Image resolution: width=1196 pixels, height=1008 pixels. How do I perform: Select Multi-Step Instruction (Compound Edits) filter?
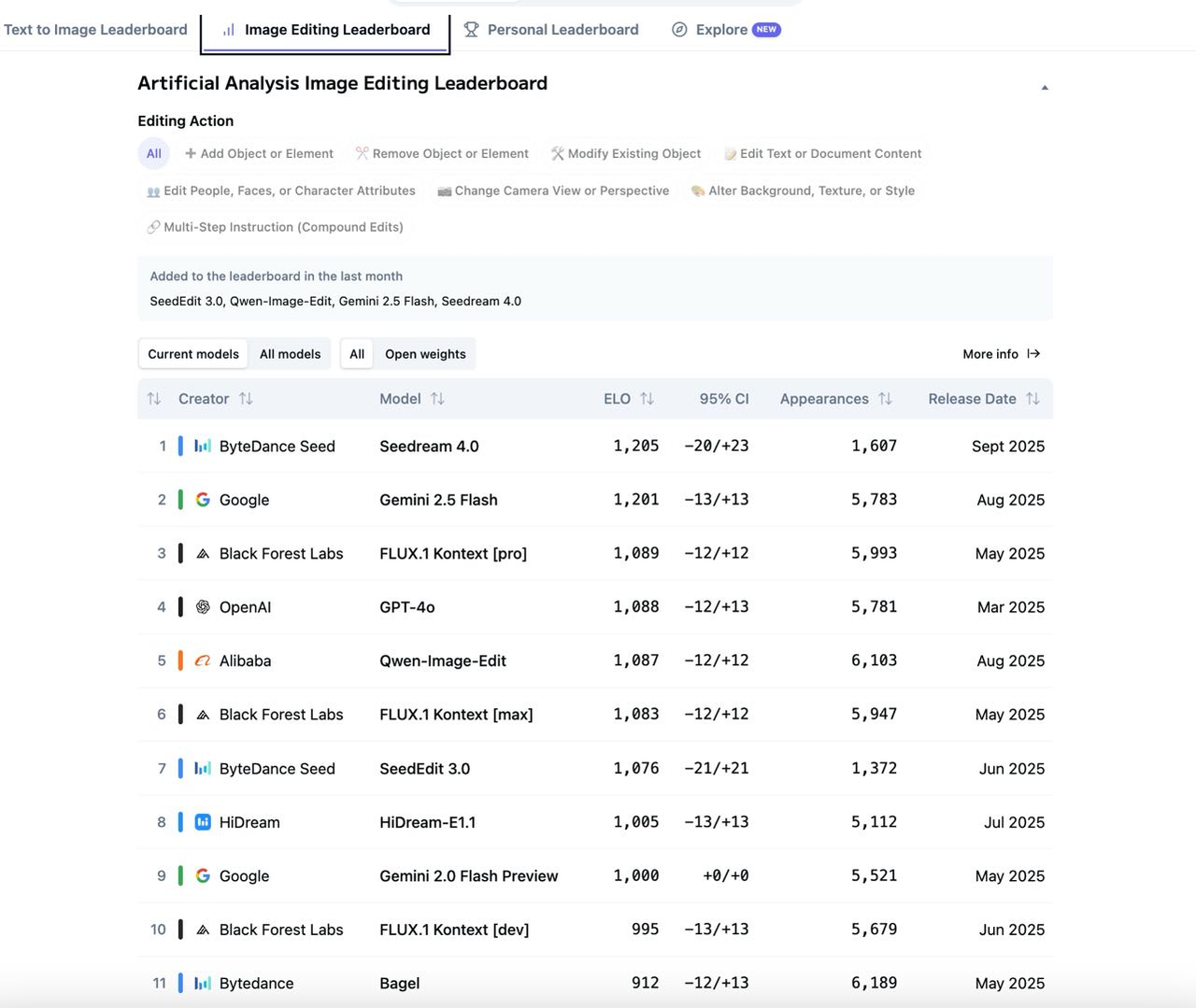(275, 227)
